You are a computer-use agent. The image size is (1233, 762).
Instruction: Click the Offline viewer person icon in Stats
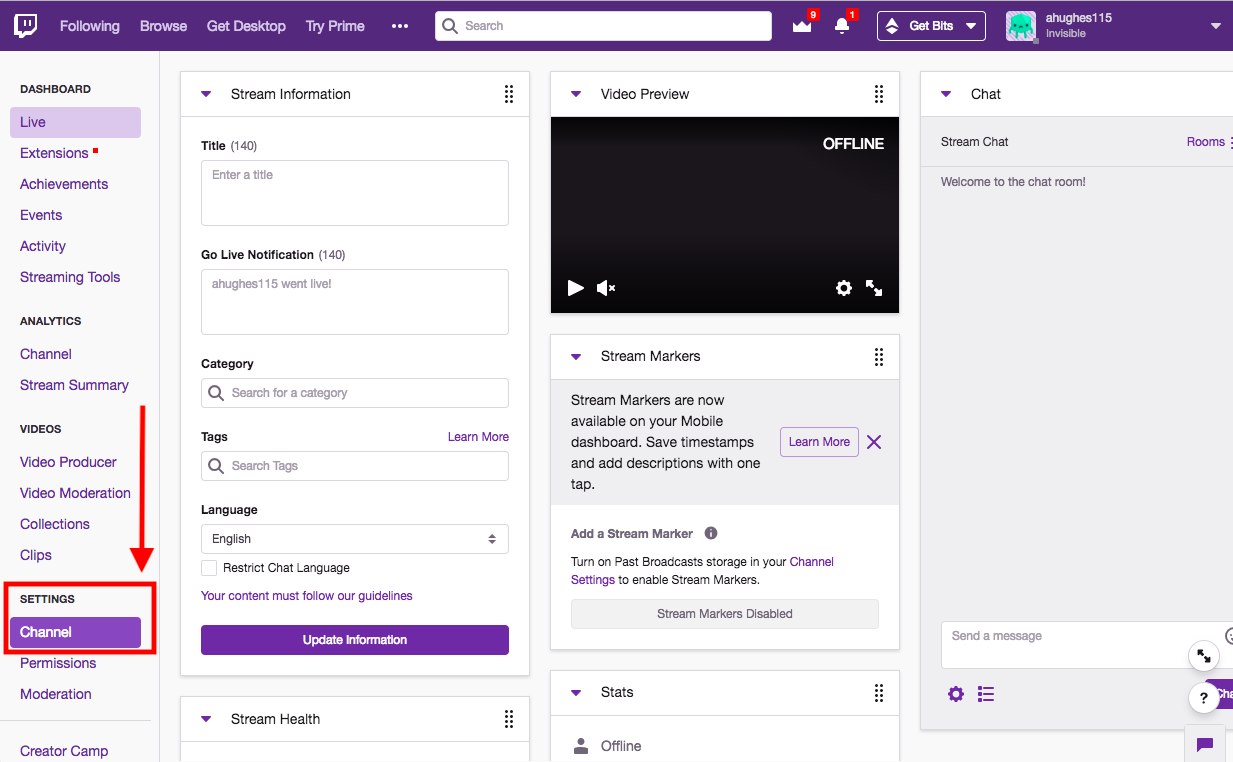(580, 746)
